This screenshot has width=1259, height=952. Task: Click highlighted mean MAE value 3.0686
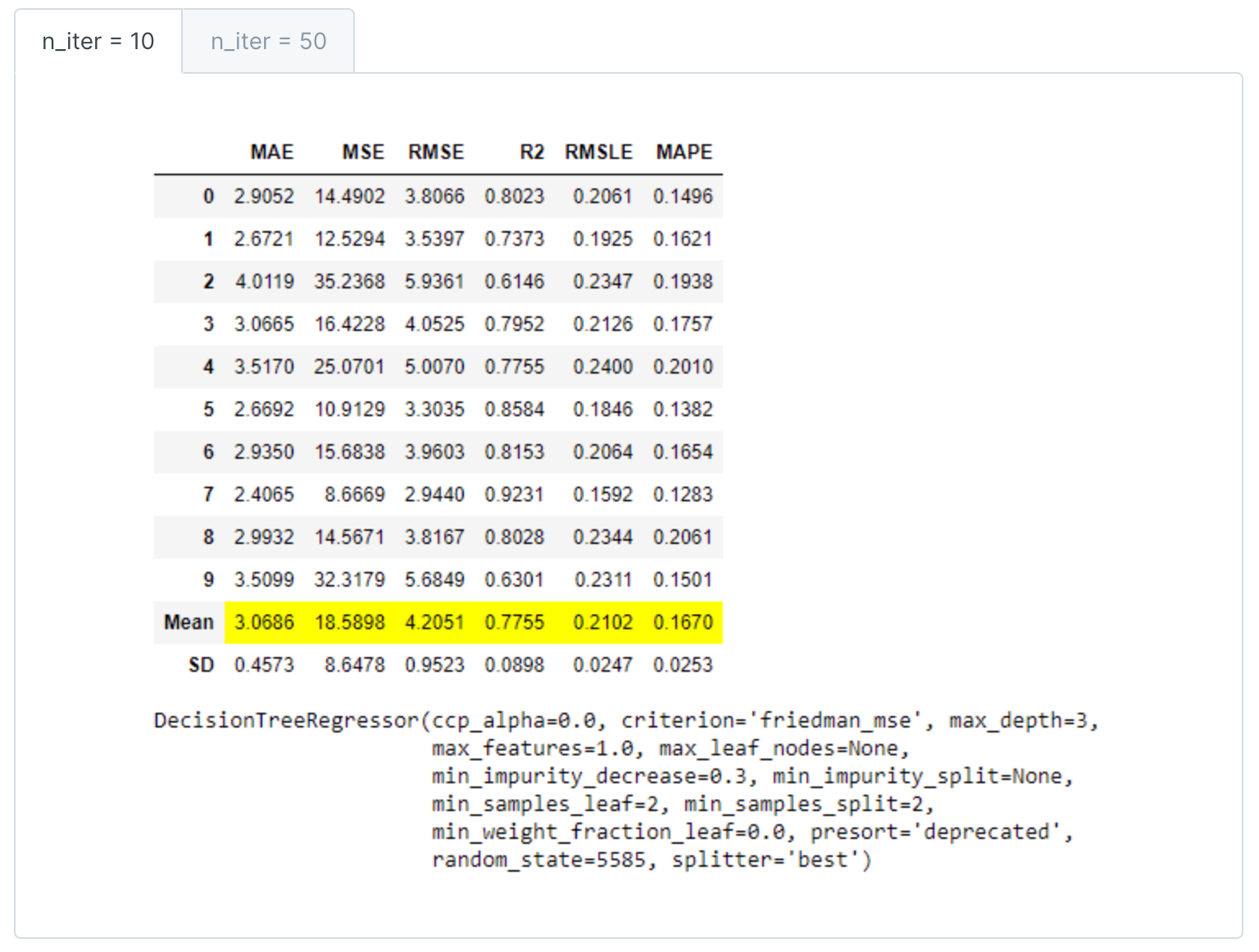(264, 623)
